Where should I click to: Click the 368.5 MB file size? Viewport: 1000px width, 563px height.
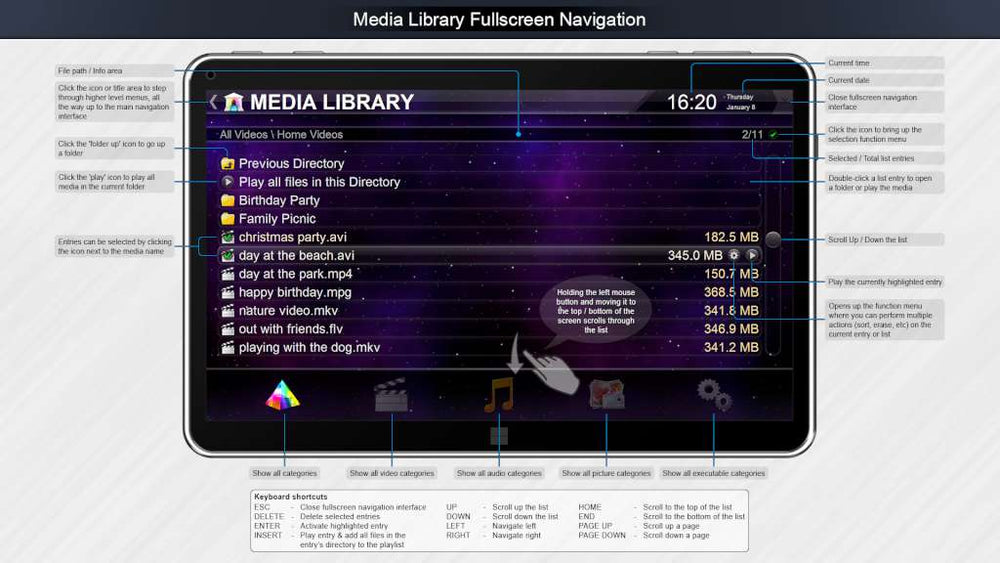click(x=732, y=293)
